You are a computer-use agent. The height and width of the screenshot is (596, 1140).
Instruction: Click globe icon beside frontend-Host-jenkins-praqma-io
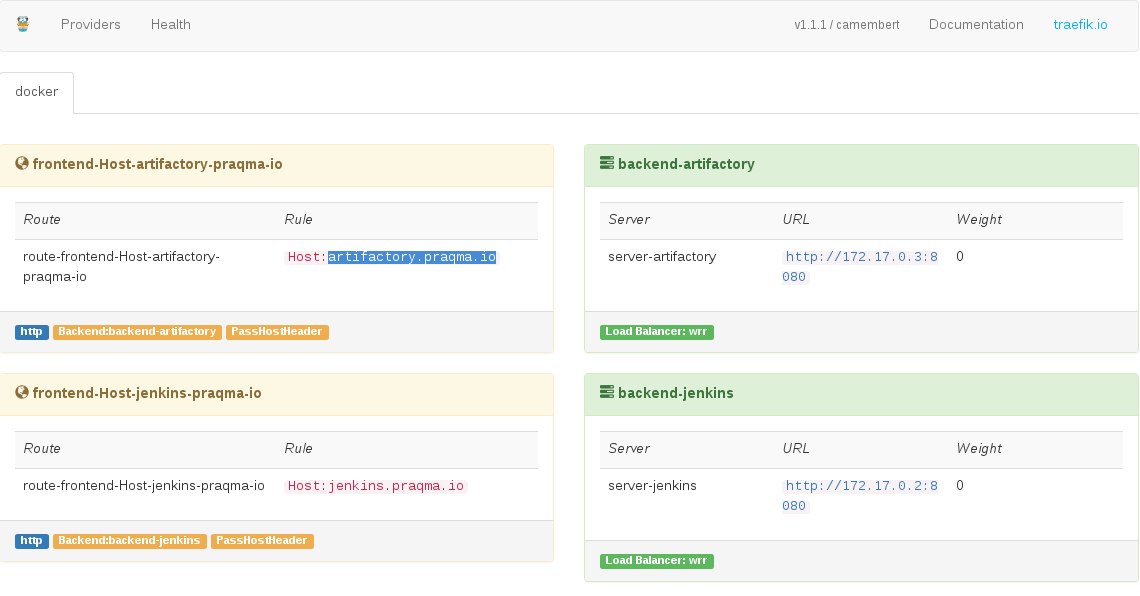(22, 393)
